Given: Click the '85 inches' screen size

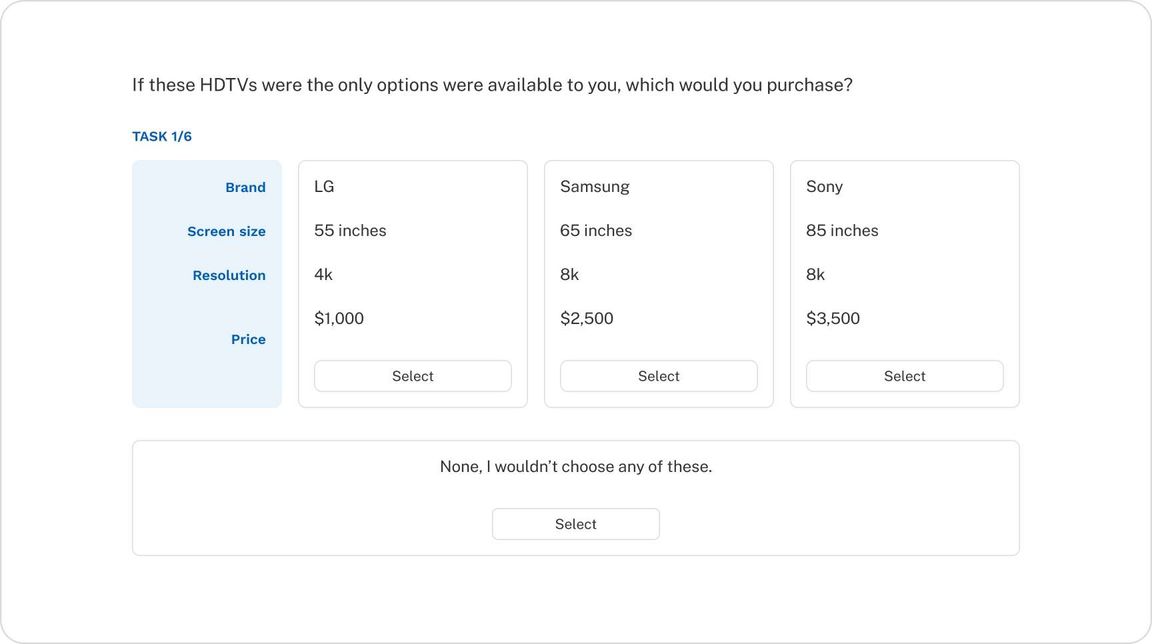Looking at the screenshot, I should click(842, 231).
